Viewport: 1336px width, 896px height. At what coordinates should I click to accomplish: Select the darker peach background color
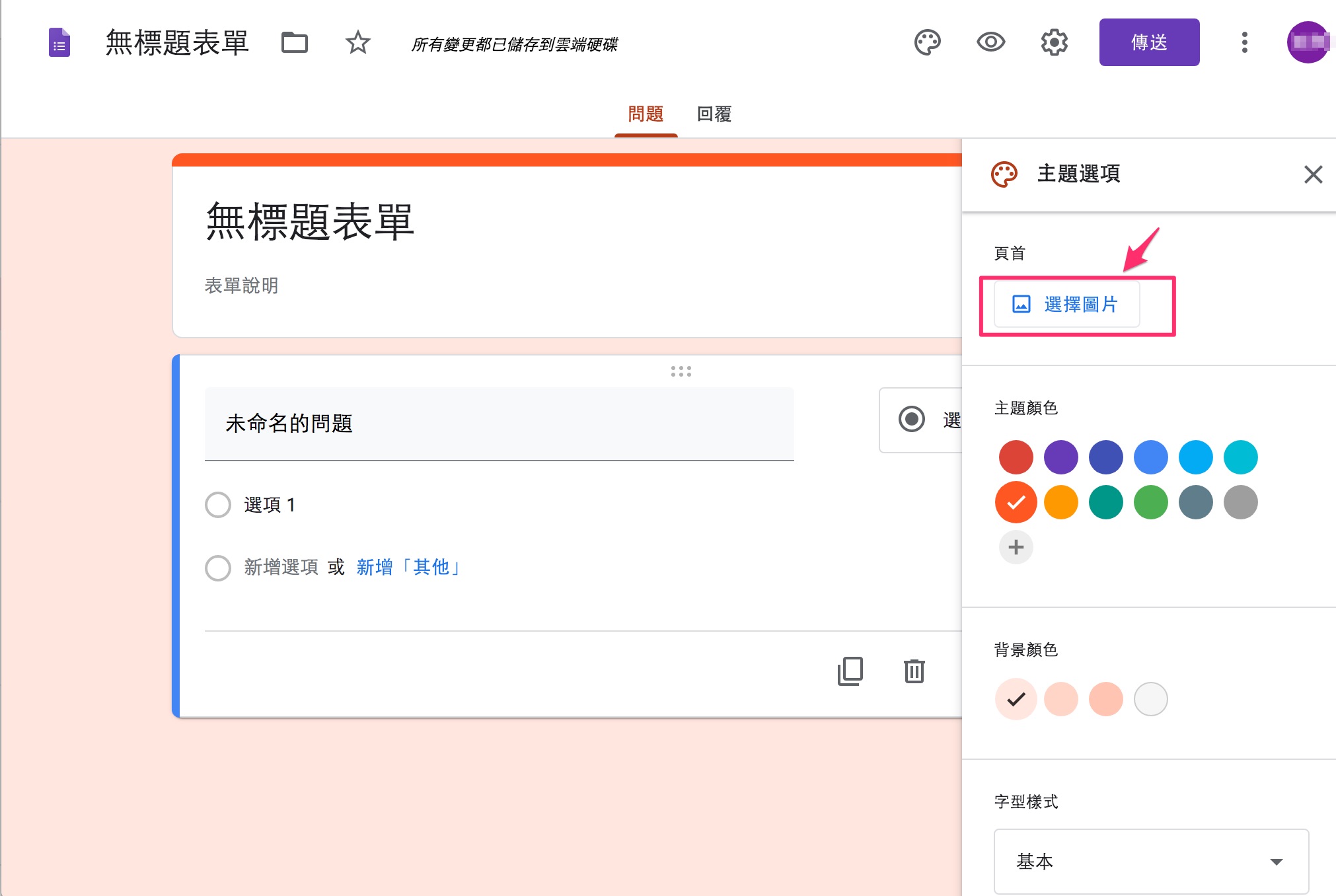pos(1105,699)
